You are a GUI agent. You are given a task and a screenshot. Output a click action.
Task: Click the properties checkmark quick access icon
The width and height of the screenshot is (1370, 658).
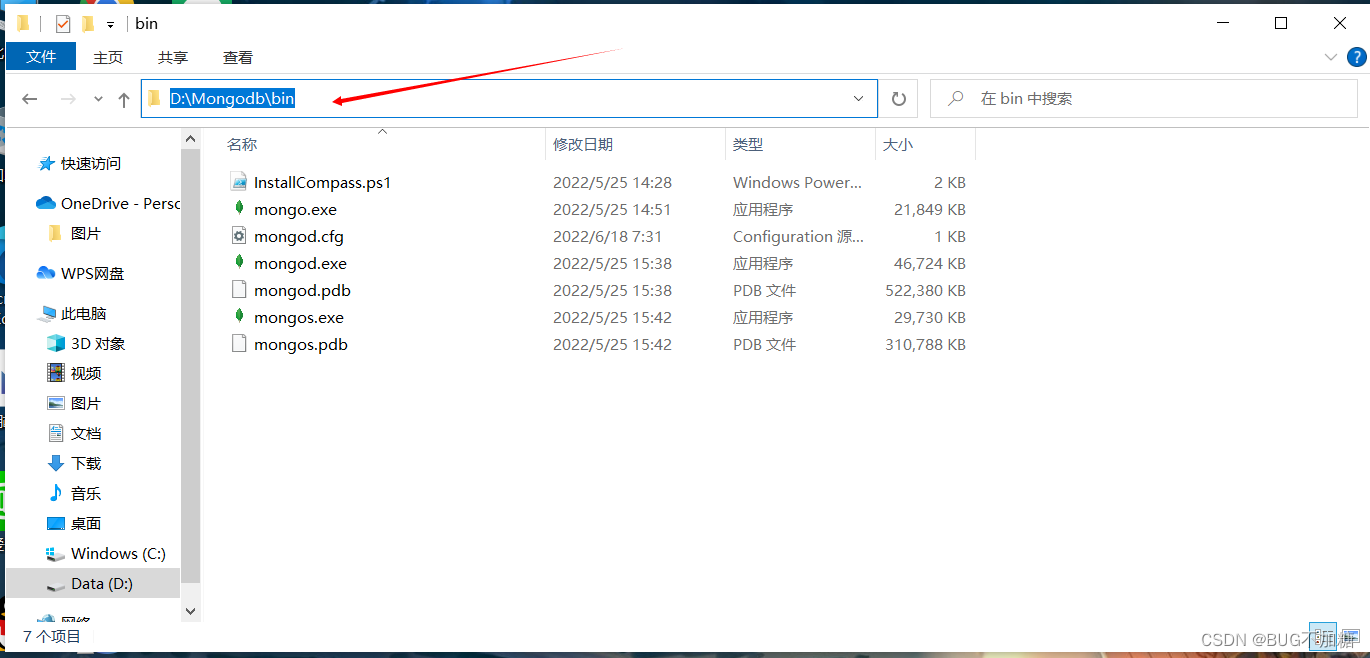coord(63,24)
